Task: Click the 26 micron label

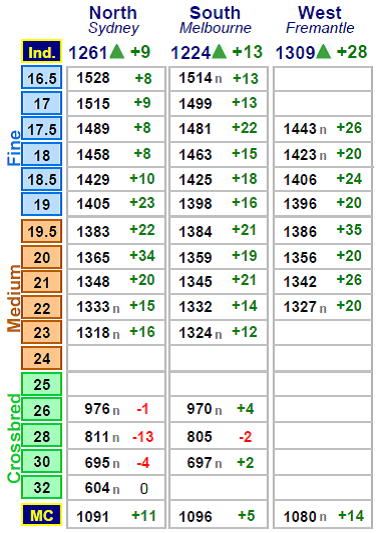Action: click(x=41, y=410)
